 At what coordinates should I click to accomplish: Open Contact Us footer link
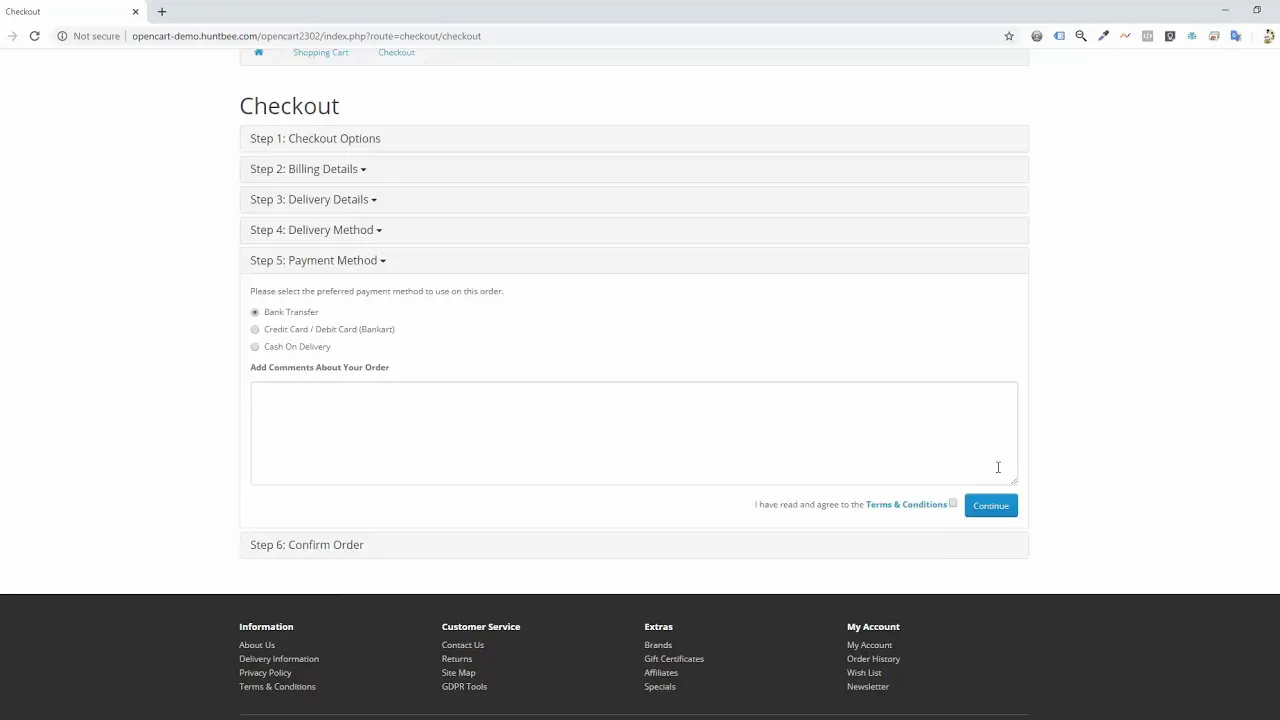click(x=463, y=645)
